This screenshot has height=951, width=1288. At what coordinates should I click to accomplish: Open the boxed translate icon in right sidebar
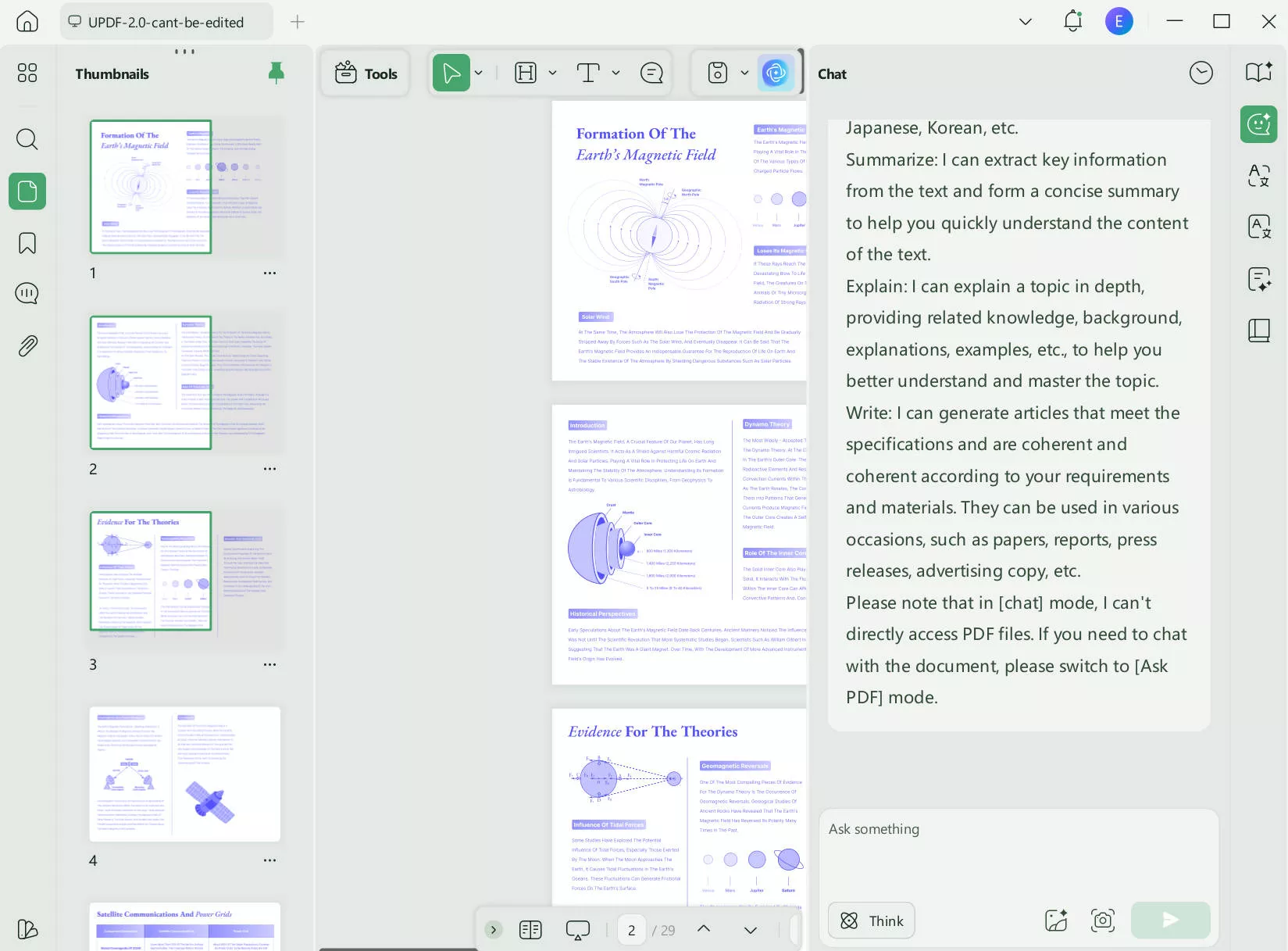(1259, 227)
